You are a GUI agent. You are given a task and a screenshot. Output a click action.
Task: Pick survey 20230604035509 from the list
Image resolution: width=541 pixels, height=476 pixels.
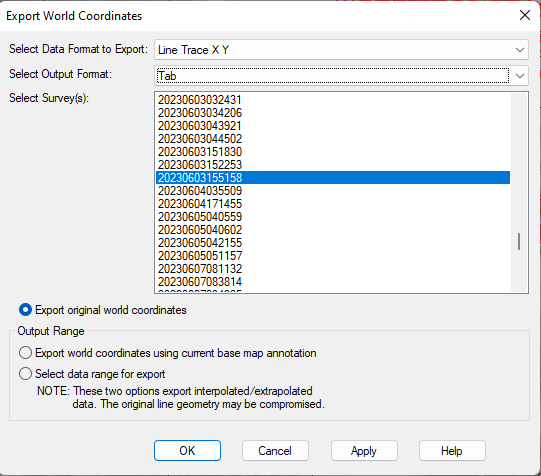coord(333,191)
